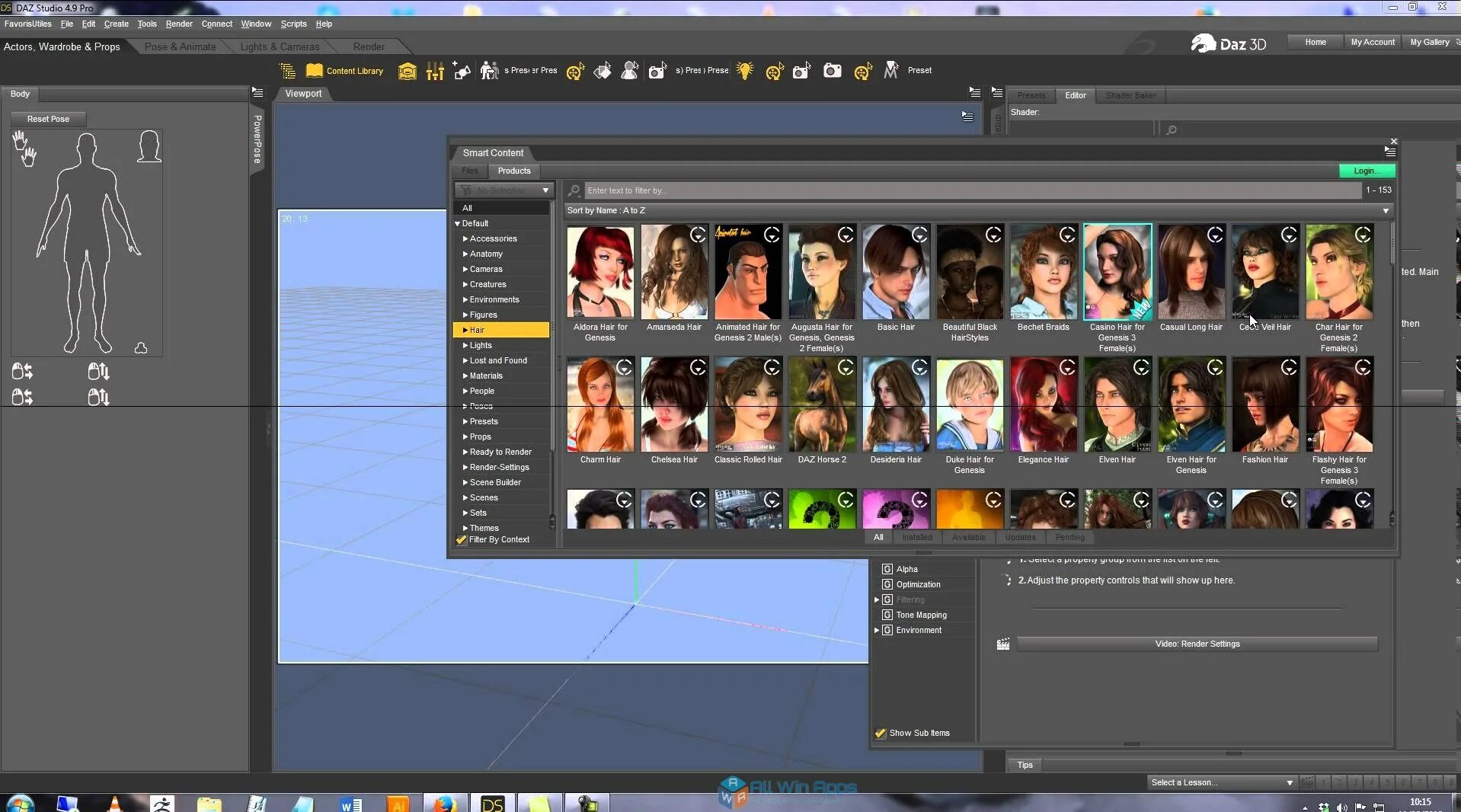The height and width of the screenshot is (812, 1461).
Task: Select the Tone Mapping property group
Action: [921, 615]
